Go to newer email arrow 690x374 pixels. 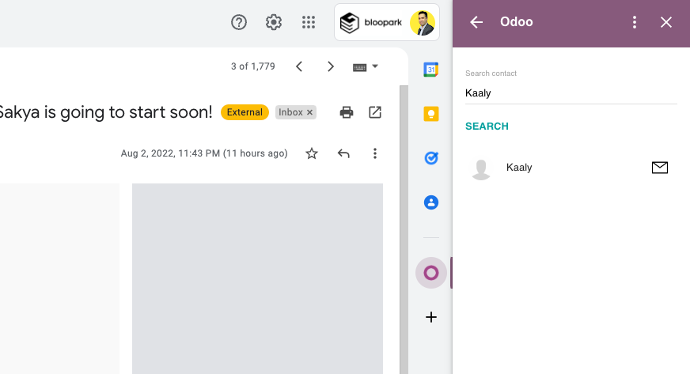click(299, 66)
